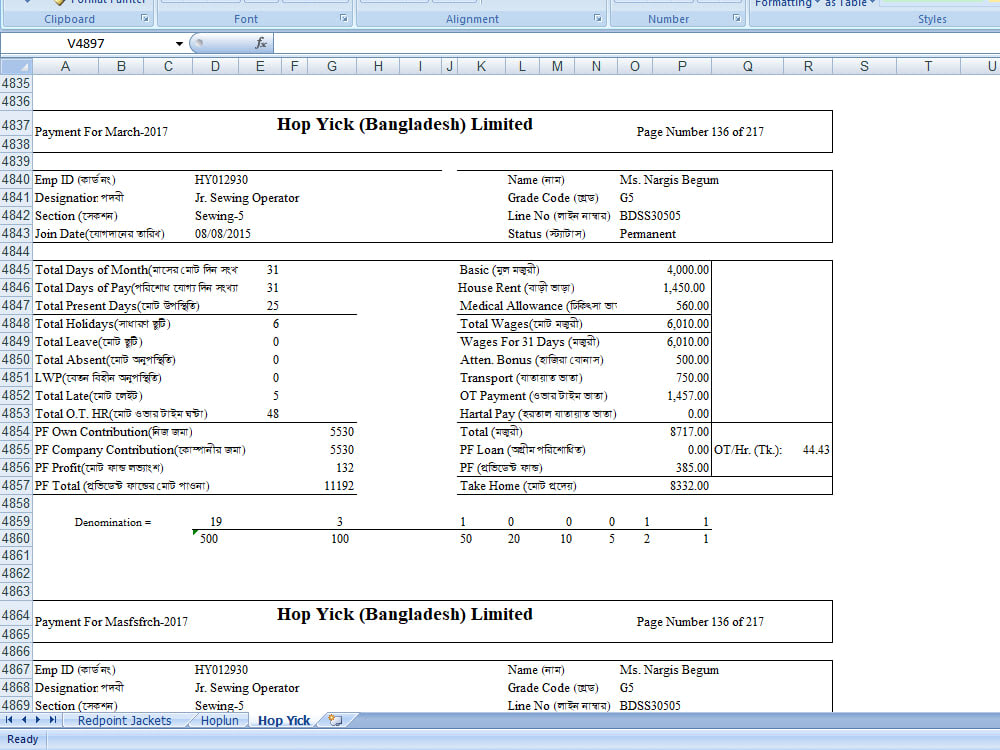Open the Font dialog launcher
The image size is (1000, 750).
pyautogui.click(x=344, y=18)
